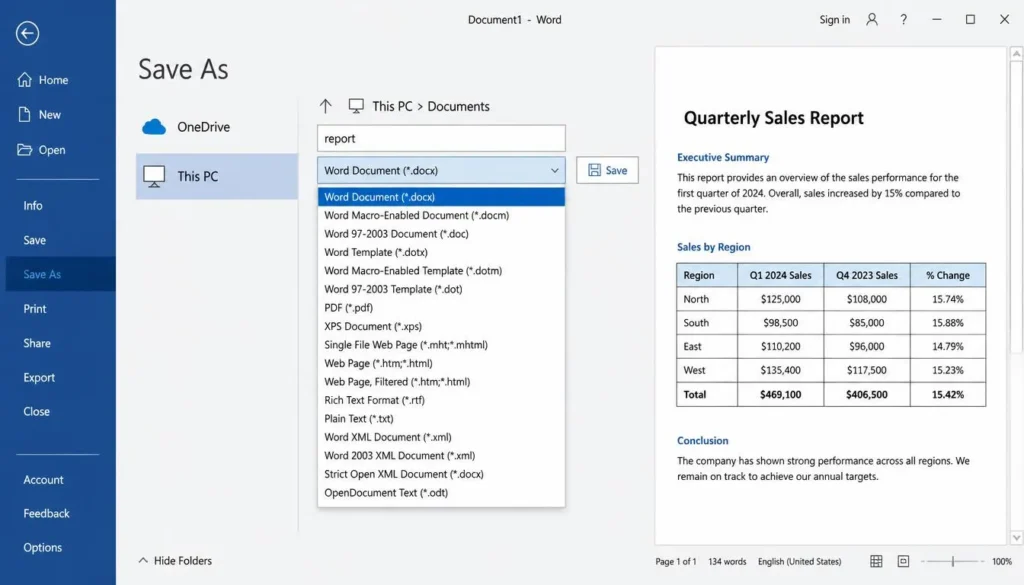Click the 100% zoom level
Image resolution: width=1024 pixels, height=585 pixels.
tap(1002, 561)
